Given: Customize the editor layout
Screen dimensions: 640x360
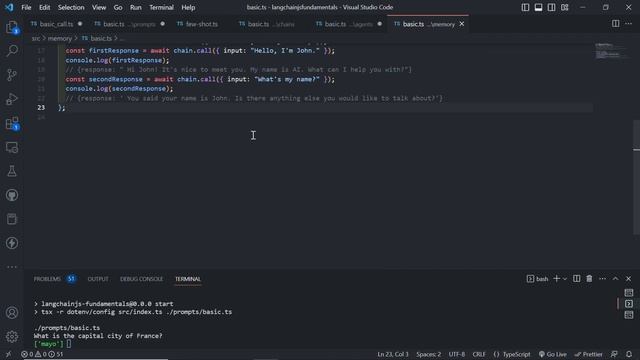Looking at the screenshot, I should coord(565,7).
